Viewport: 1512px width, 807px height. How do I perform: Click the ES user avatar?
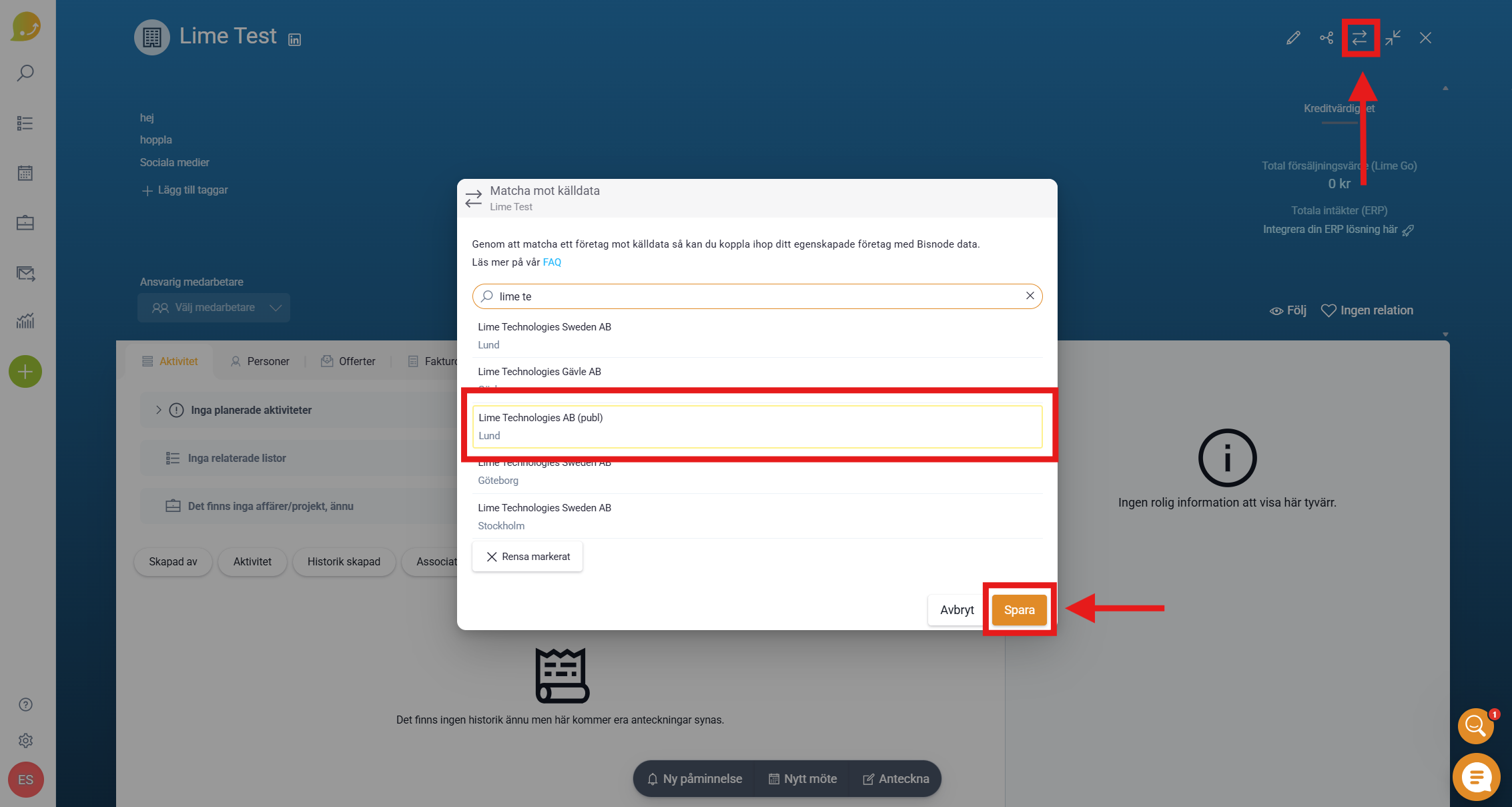(x=25, y=780)
